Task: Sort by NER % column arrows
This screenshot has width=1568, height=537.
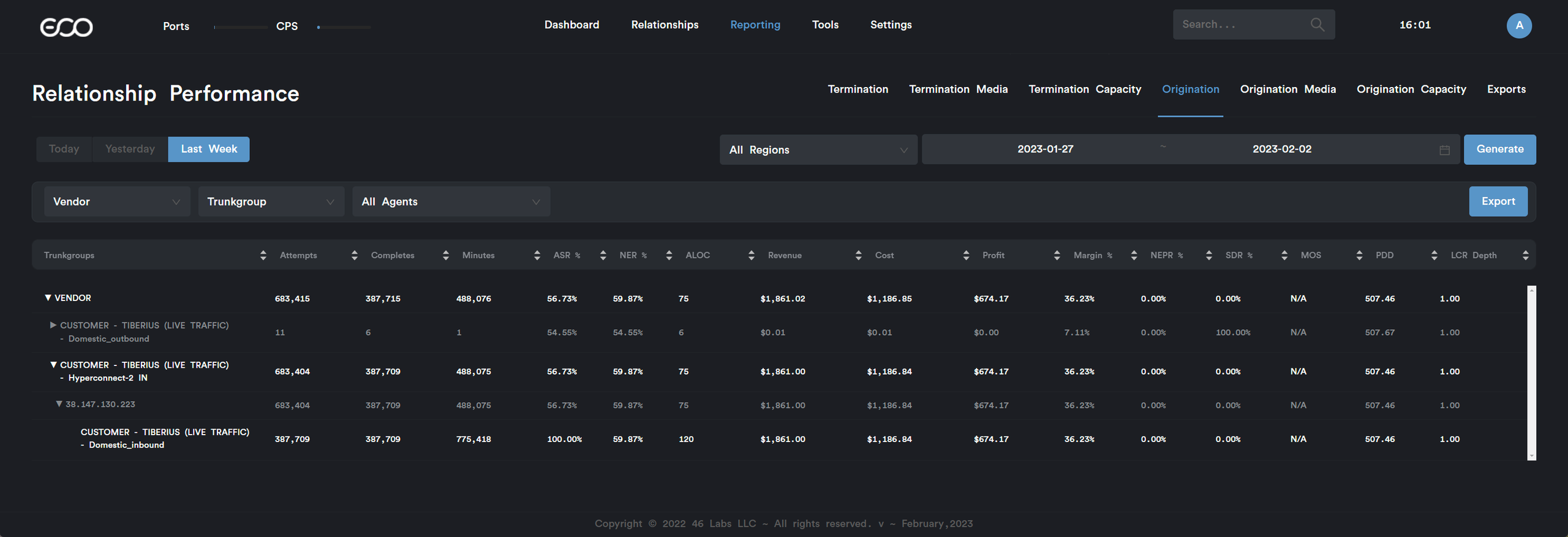Action: [x=669, y=255]
